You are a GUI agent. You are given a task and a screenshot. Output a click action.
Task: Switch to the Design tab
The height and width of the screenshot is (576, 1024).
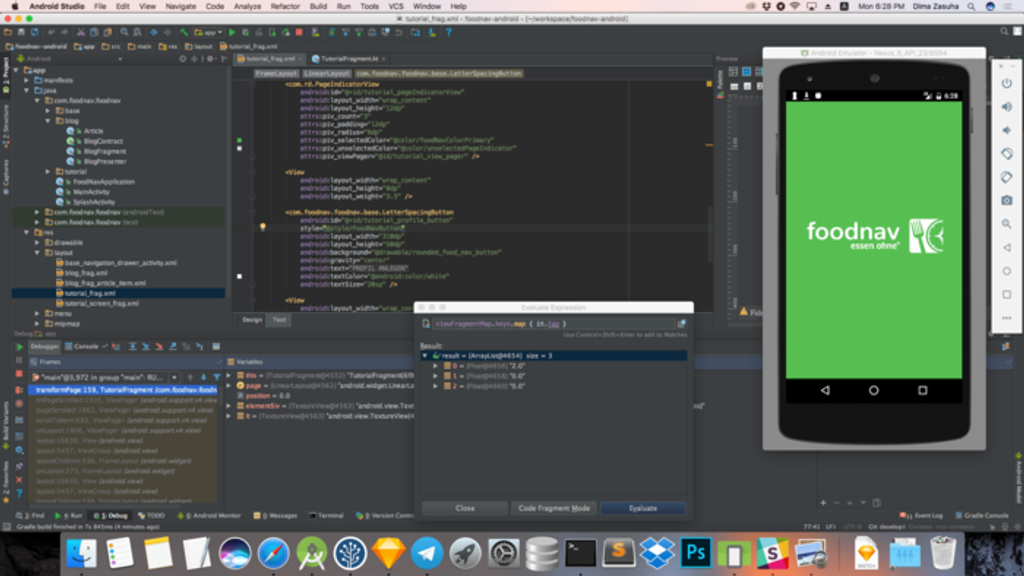pyautogui.click(x=252, y=320)
